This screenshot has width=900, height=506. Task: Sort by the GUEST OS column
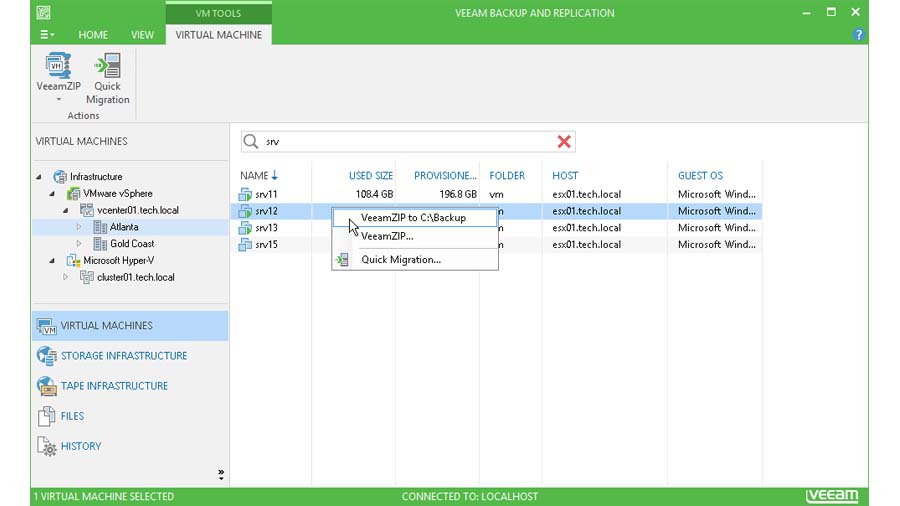tap(700, 176)
